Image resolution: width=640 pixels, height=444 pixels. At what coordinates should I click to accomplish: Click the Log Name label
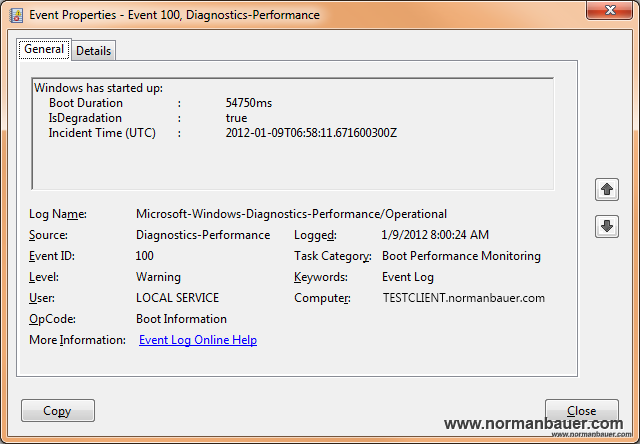click(x=58, y=214)
